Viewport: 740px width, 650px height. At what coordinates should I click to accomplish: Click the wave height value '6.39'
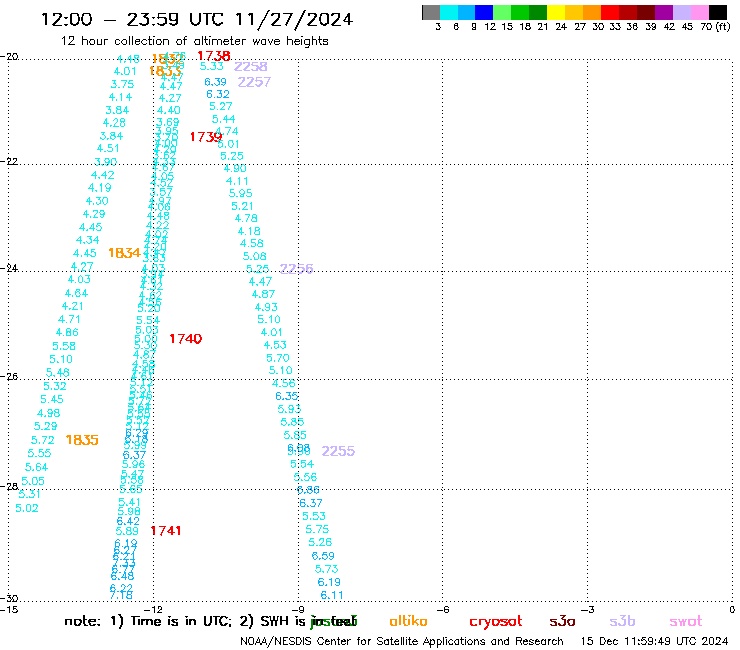point(215,82)
